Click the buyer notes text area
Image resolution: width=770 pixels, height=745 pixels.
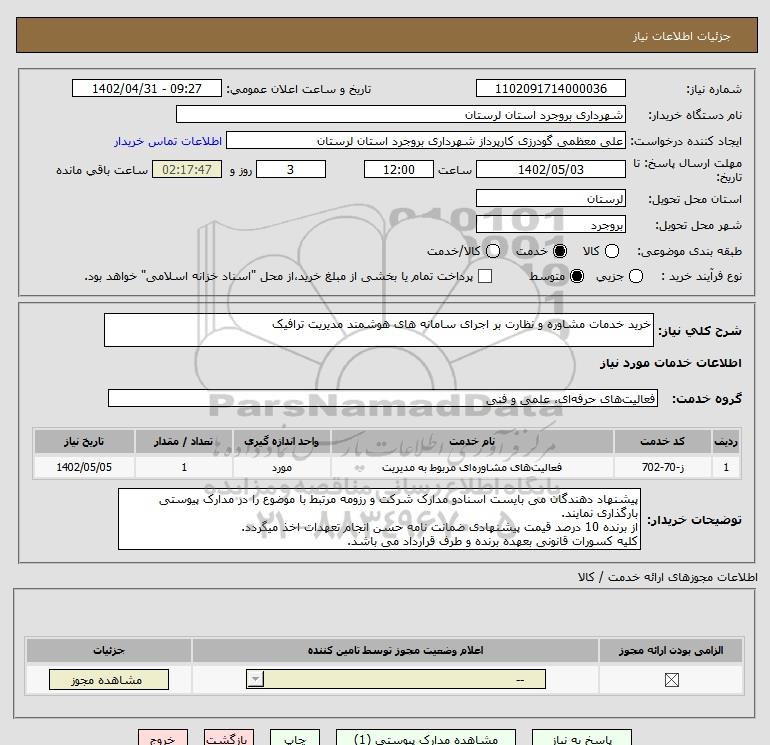[x=379, y=519]
